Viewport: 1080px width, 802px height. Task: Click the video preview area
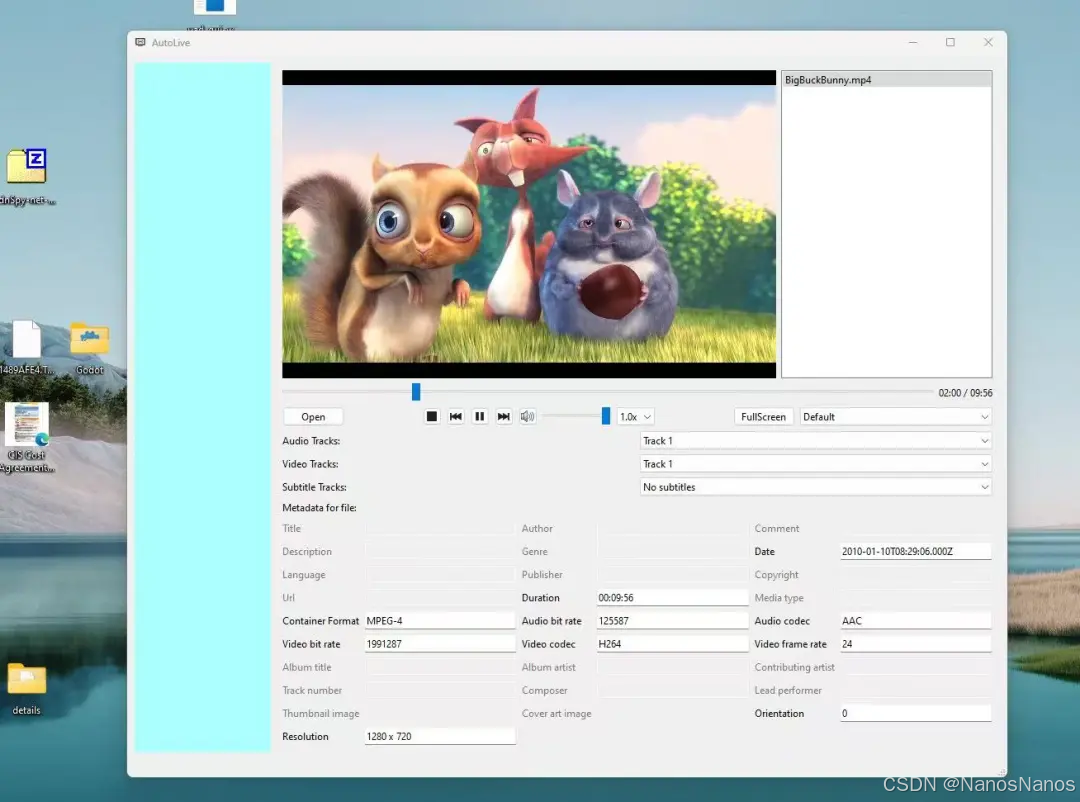529,224
